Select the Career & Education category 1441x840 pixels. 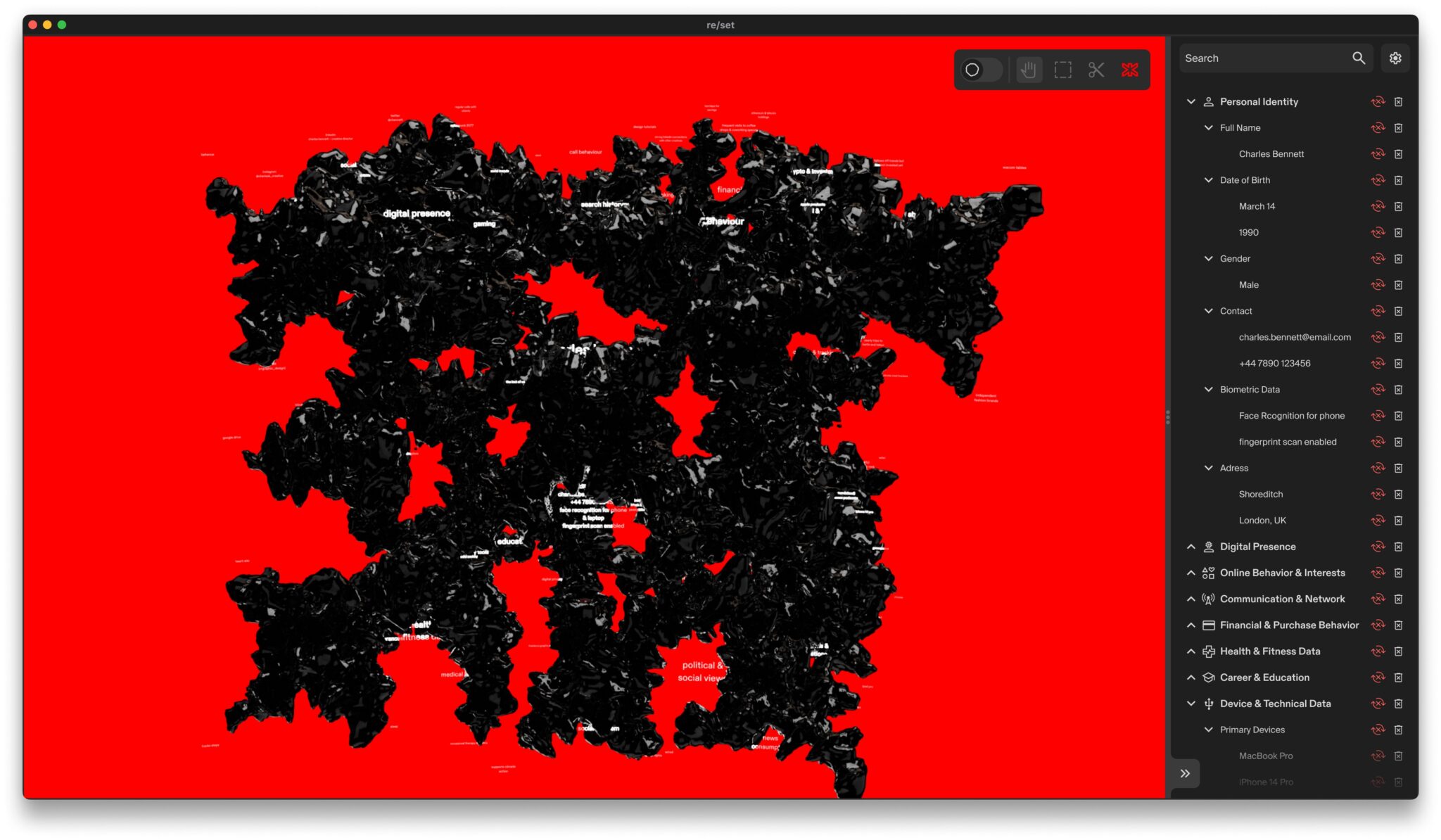point(1264,677)
